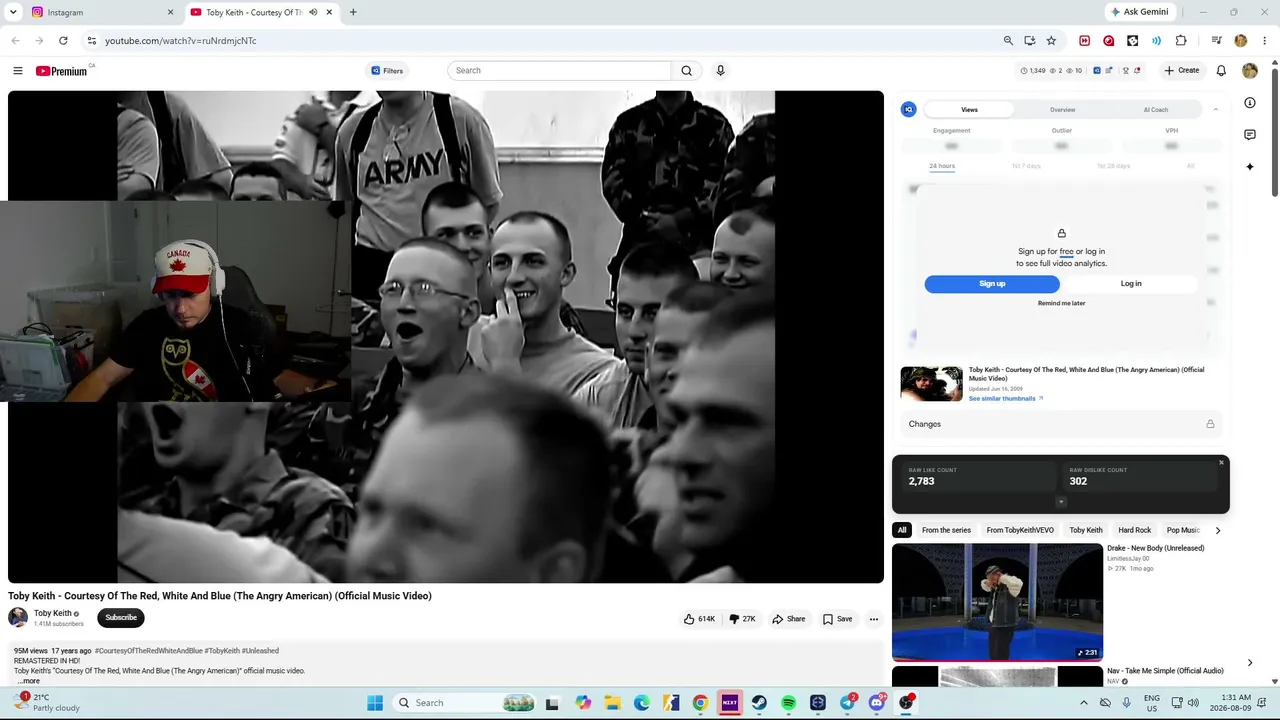The height and width of the screenshot is (720, 1280).
Task: Open Windows Start menu
Action: tap(375, 703)
